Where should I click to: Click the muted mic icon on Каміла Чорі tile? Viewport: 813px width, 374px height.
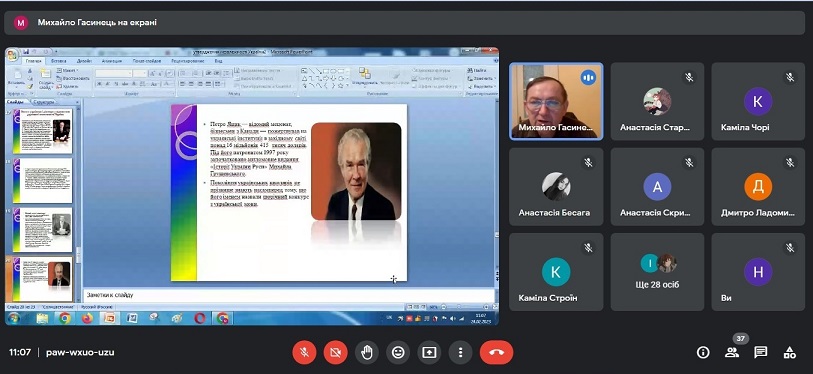point(790,77)
